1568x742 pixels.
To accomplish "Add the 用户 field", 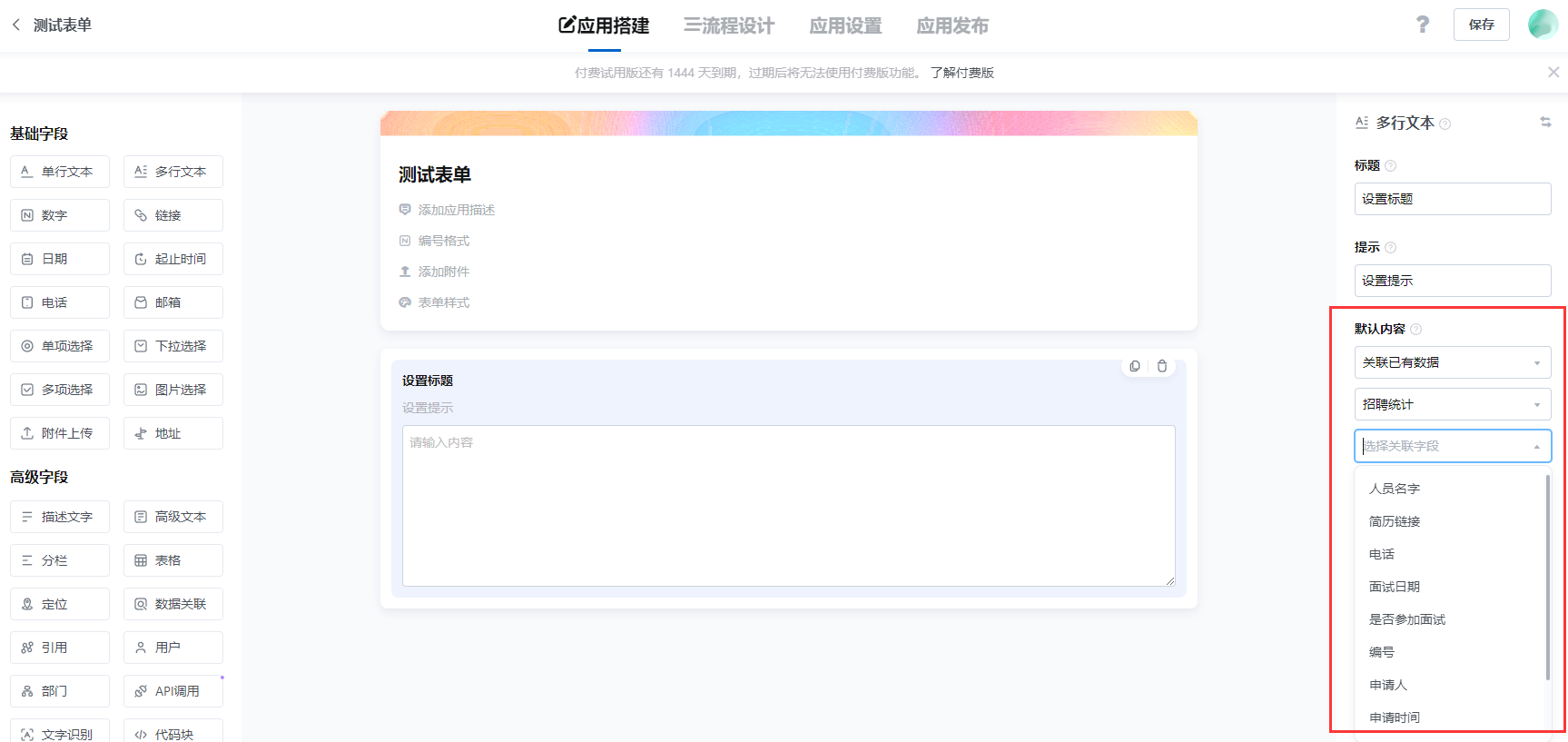I will pyautogui.click(x=173, y=648).
